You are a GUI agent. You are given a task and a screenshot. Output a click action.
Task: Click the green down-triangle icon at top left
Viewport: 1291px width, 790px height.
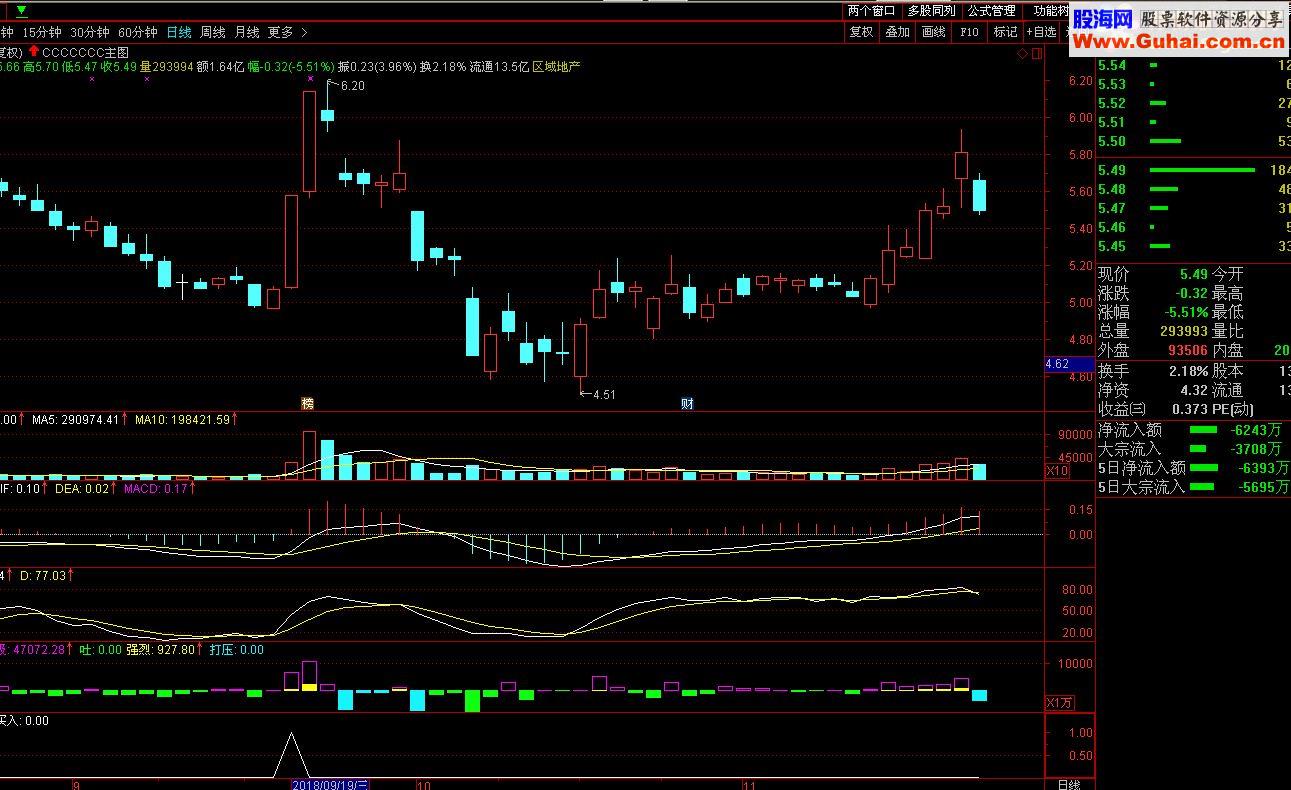click(x=21, y=11)
